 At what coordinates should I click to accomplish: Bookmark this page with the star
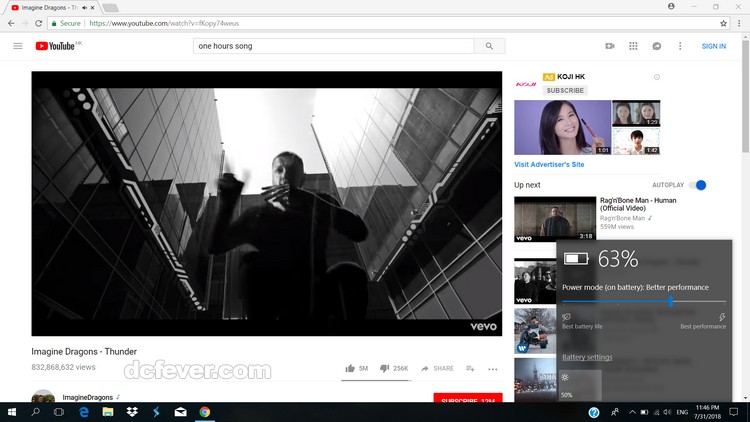click(723, 23)
